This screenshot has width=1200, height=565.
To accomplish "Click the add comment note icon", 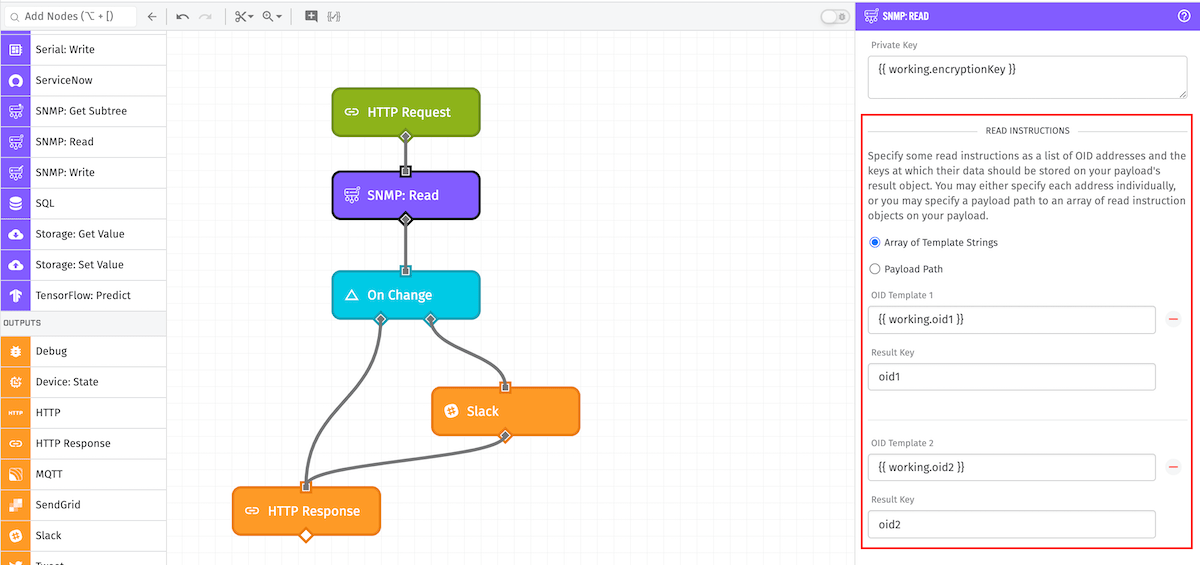I will click(x=311, y=16).
